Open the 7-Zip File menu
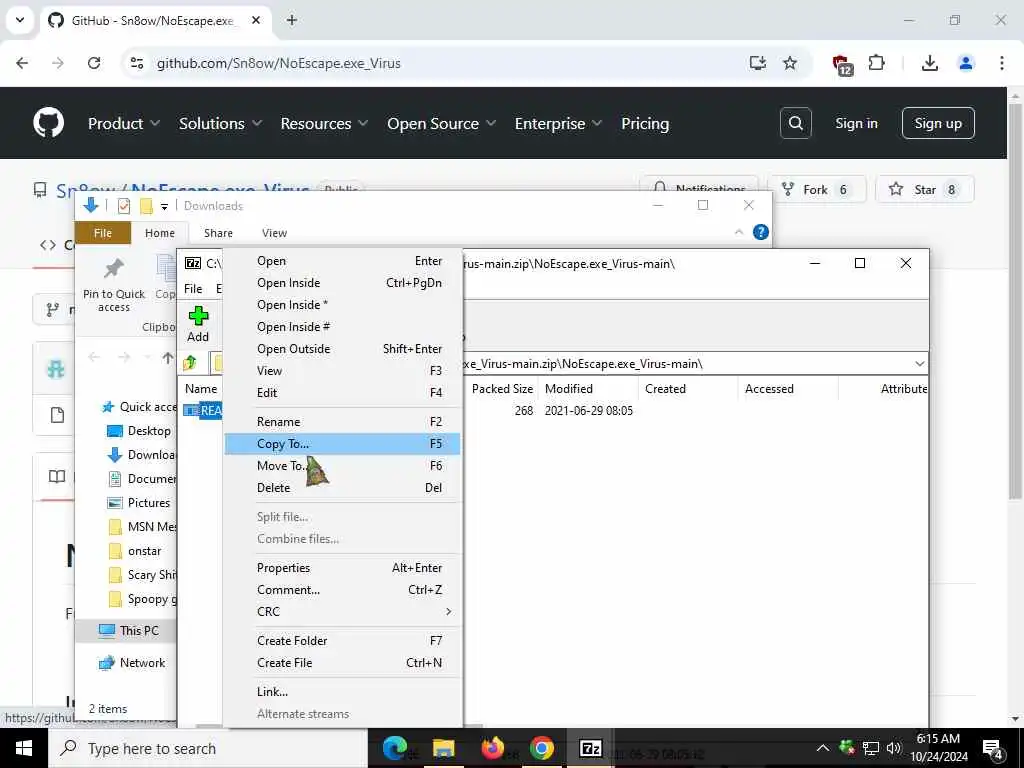This screenshot has width=1024, height=768. pyautogui.click(x=193, y=289)
